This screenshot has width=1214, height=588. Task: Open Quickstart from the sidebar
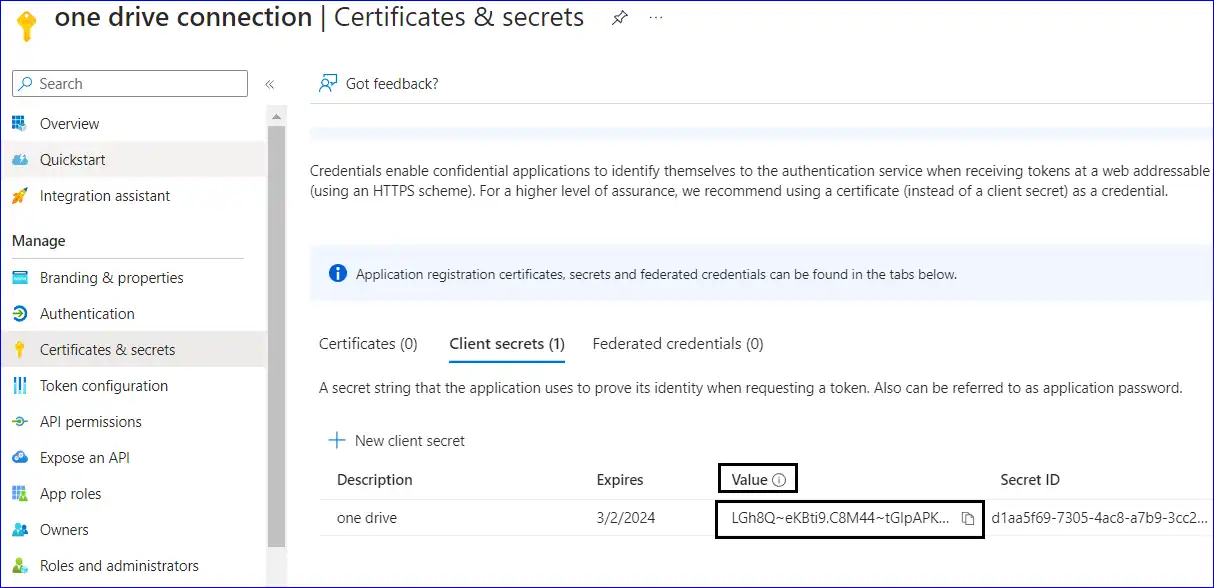[72, 160]
